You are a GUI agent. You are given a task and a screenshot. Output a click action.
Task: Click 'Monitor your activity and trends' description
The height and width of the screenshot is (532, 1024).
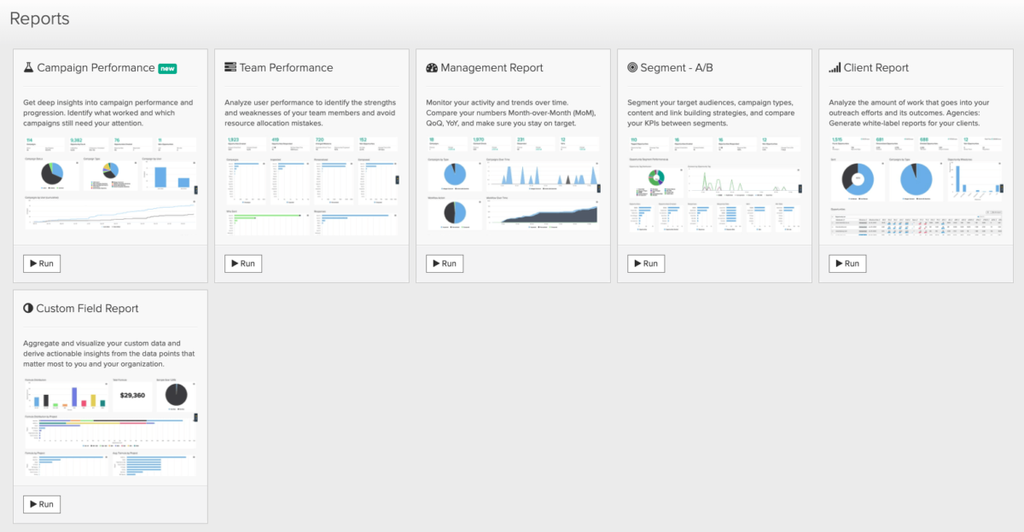point(511,113)
